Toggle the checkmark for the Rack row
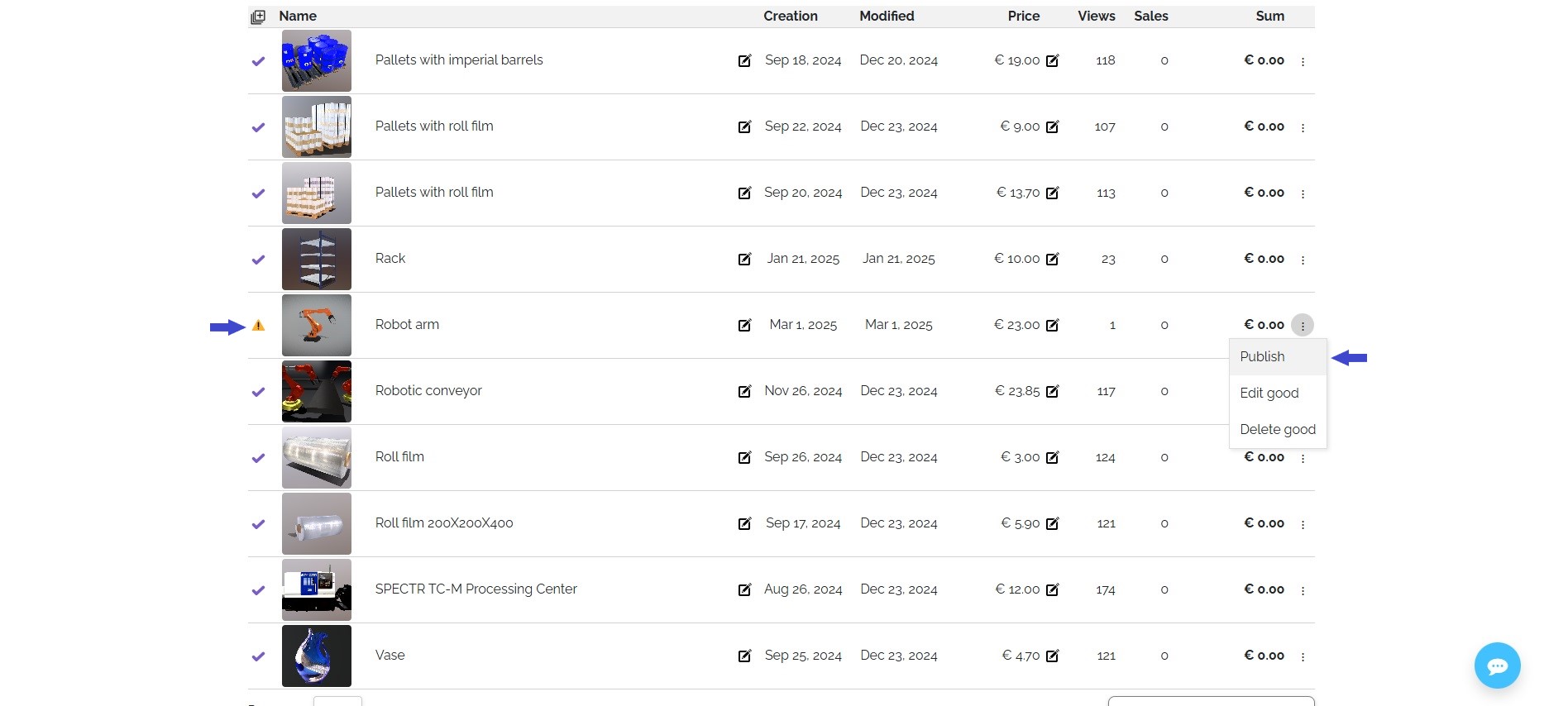Viewport: 1568px width, 706px height. 258,260
